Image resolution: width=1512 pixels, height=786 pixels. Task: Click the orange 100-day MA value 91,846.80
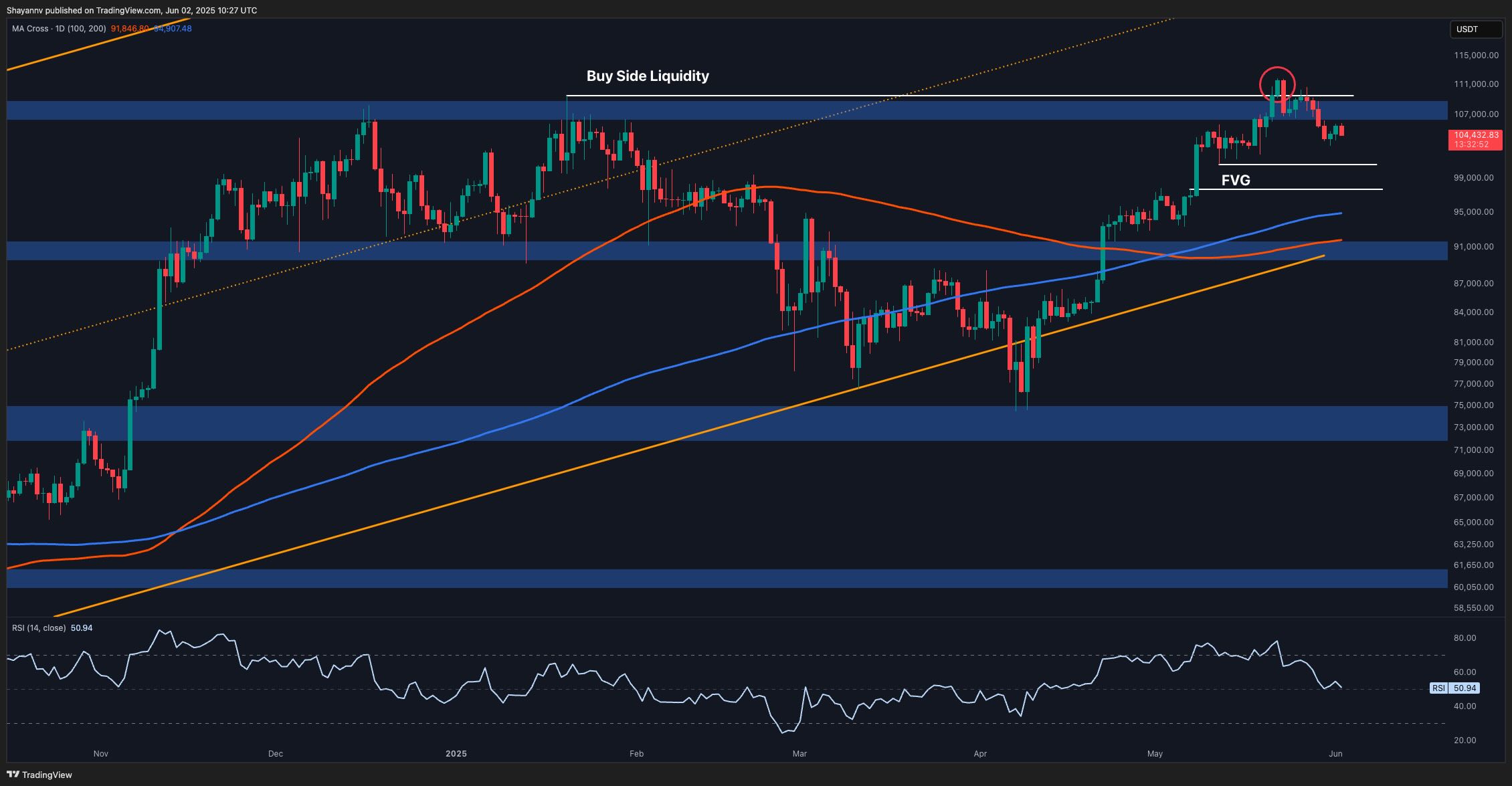coord(130,29)
